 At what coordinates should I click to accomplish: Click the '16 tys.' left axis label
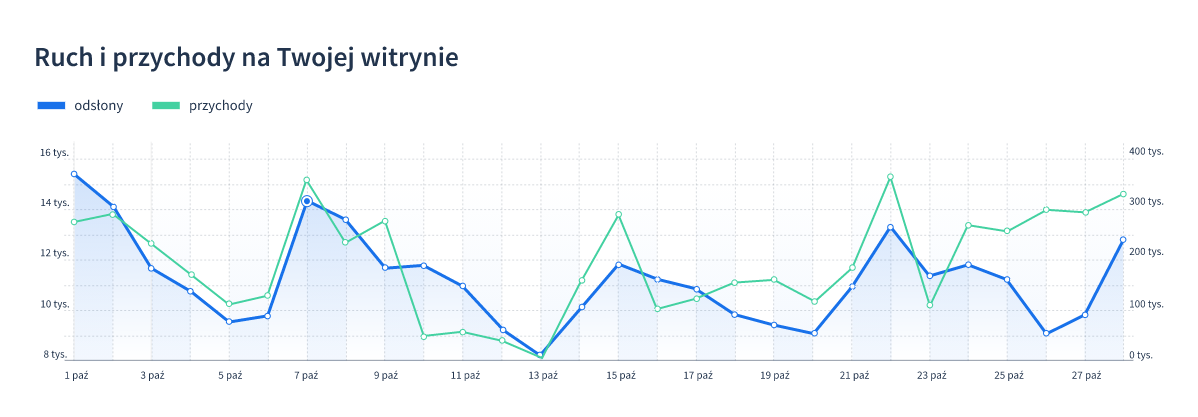pos(54,153)
